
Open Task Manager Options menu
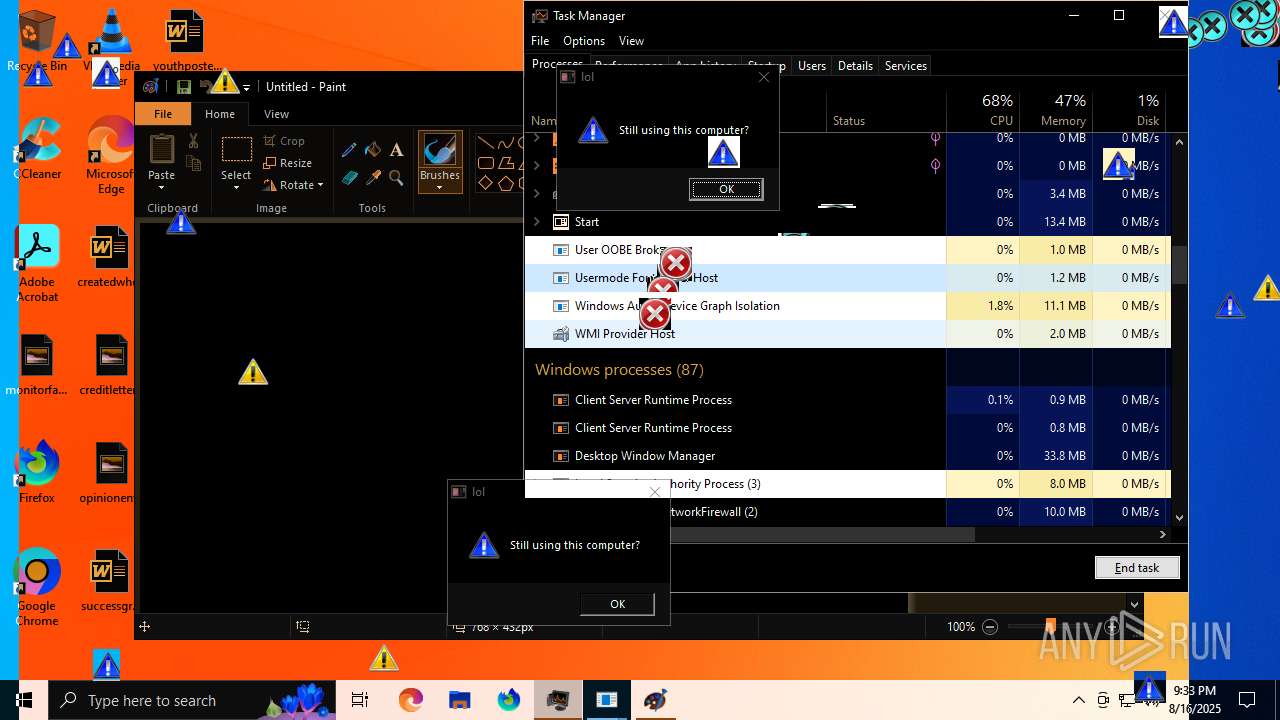584,41
